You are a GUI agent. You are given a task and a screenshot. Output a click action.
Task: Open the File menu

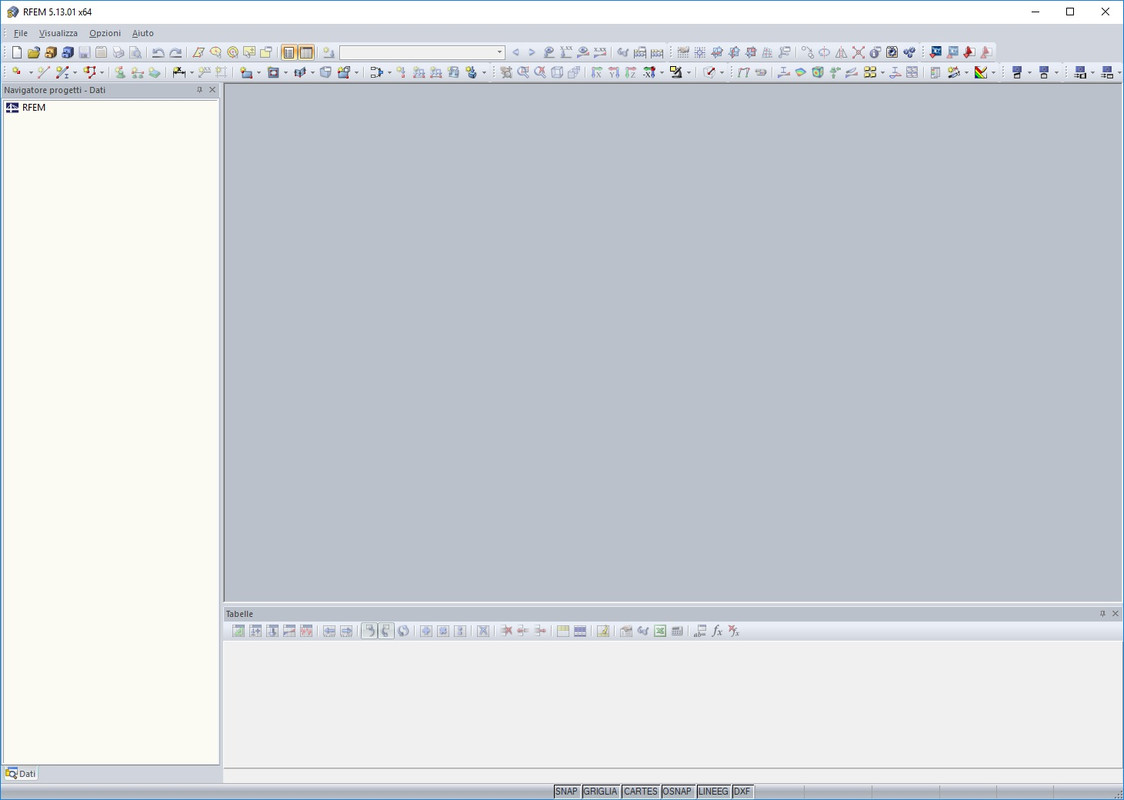21,33
